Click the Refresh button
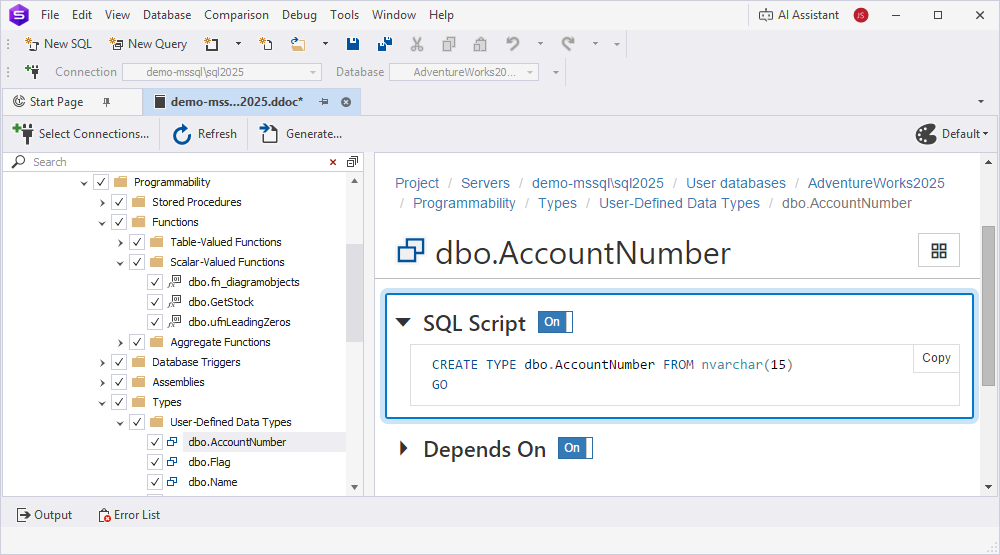The width and height of the screenshot is (1000, 555). (x=205, y=134)
